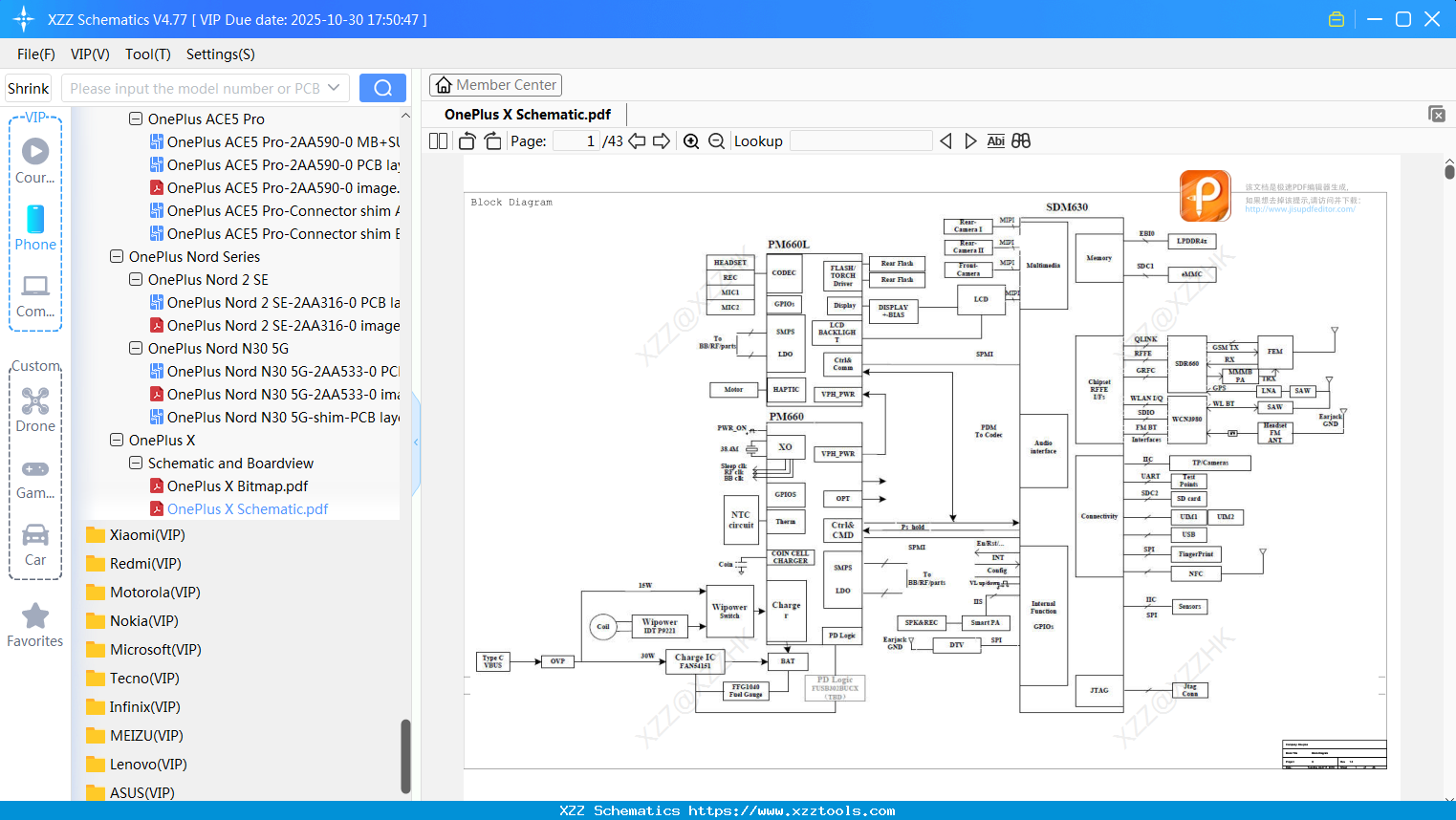Switch to the OnePlus X Schematic.pdf tab
The width and height of the screenshot is (1456, 820).
click(x=526, y=114)
